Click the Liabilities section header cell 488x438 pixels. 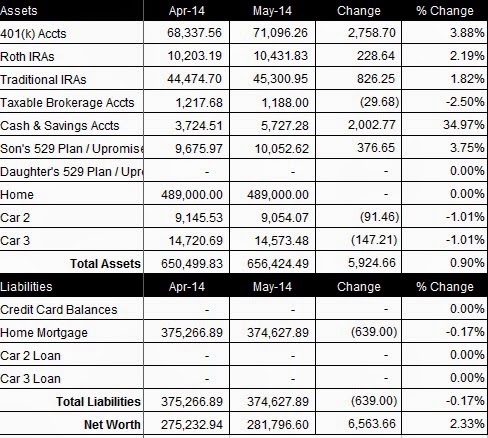[x=72, y=286]
